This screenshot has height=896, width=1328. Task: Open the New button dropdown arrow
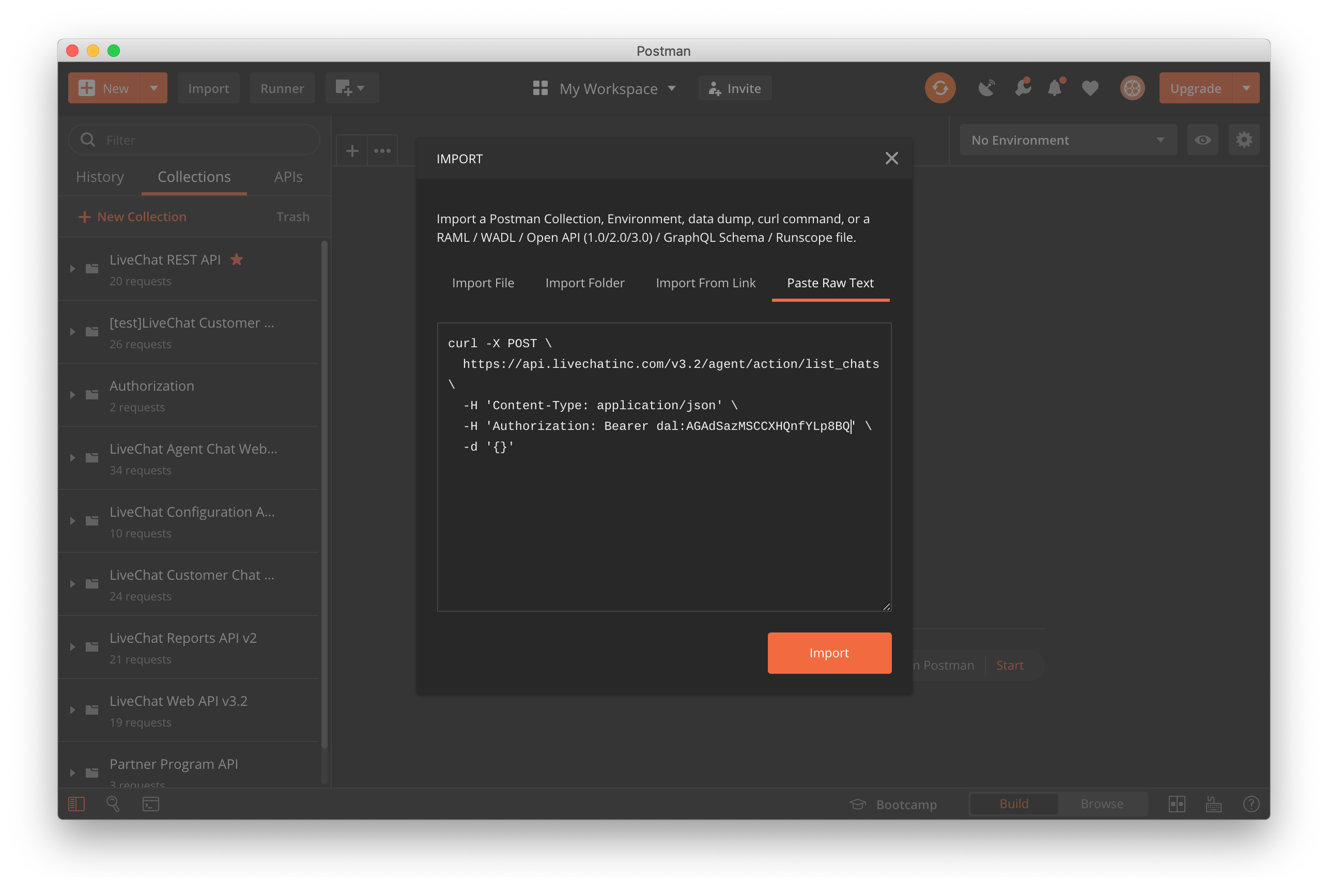point(153,88)
